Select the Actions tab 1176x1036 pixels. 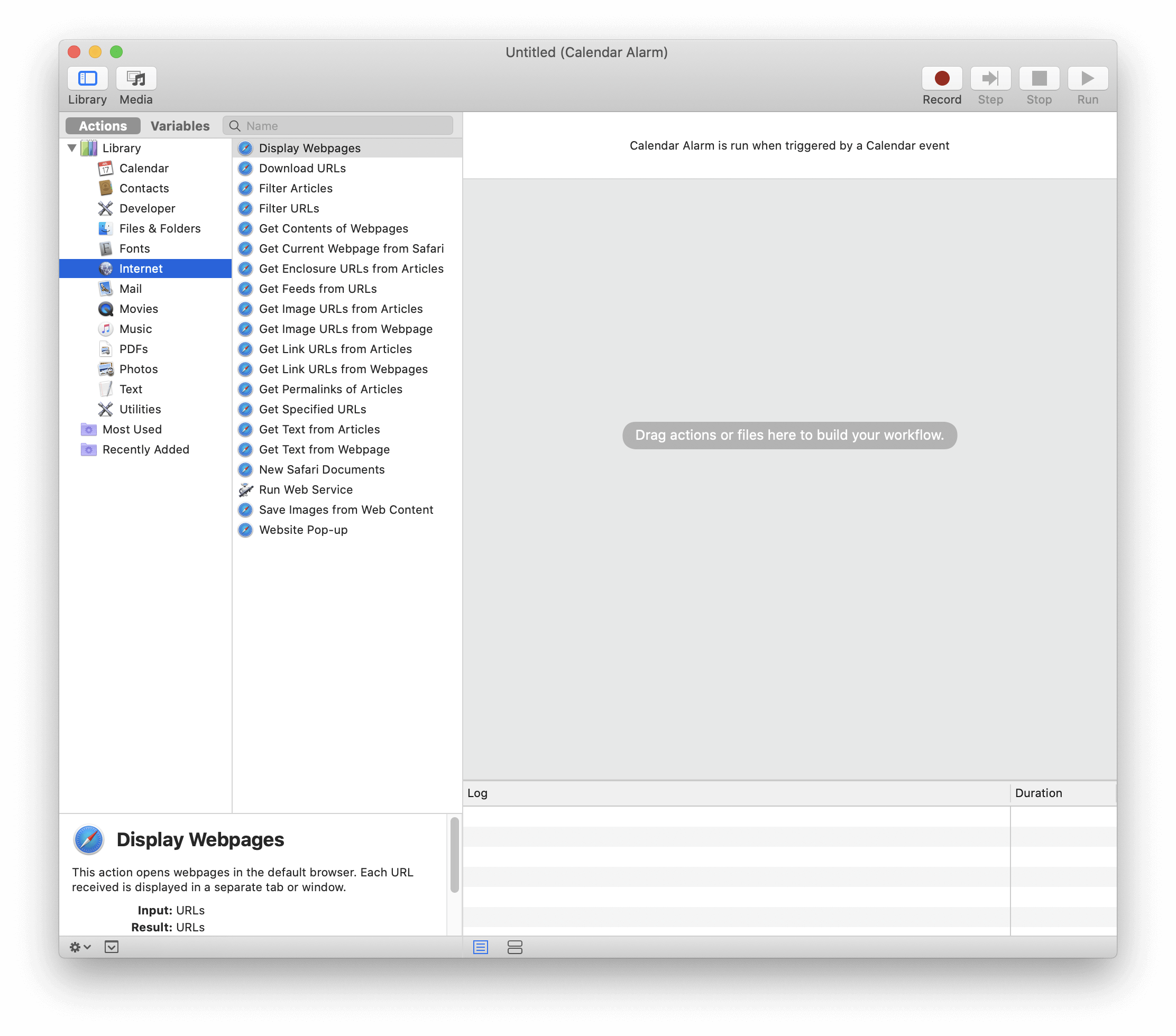pyautogui.click(x=103, y=125)
